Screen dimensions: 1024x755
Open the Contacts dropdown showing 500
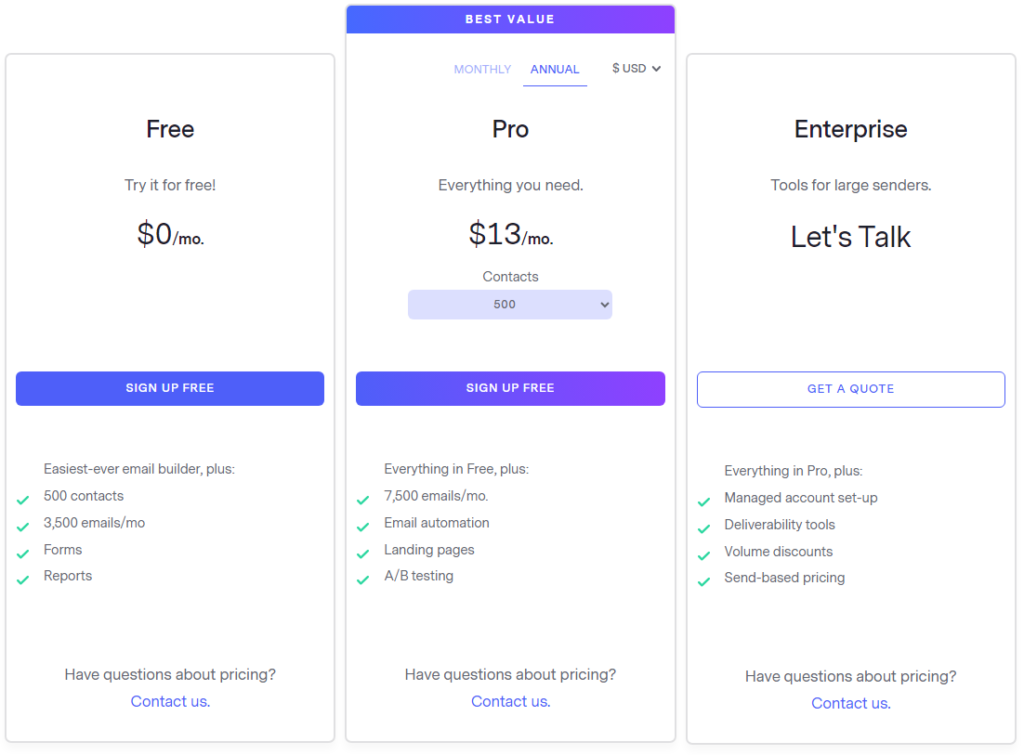pyautogui.click(x=510, y=304)
